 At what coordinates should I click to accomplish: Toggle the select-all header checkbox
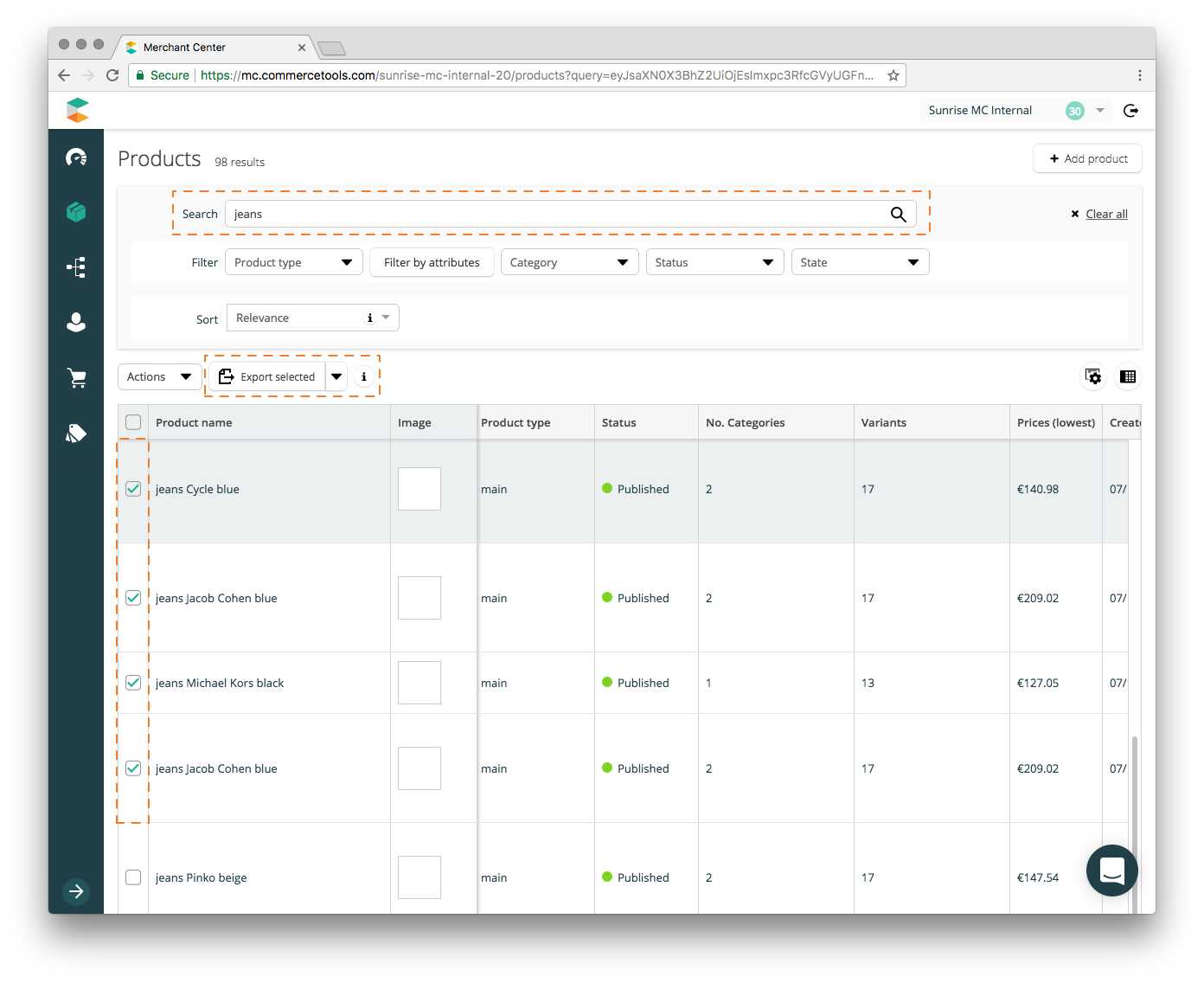point(133,422)
